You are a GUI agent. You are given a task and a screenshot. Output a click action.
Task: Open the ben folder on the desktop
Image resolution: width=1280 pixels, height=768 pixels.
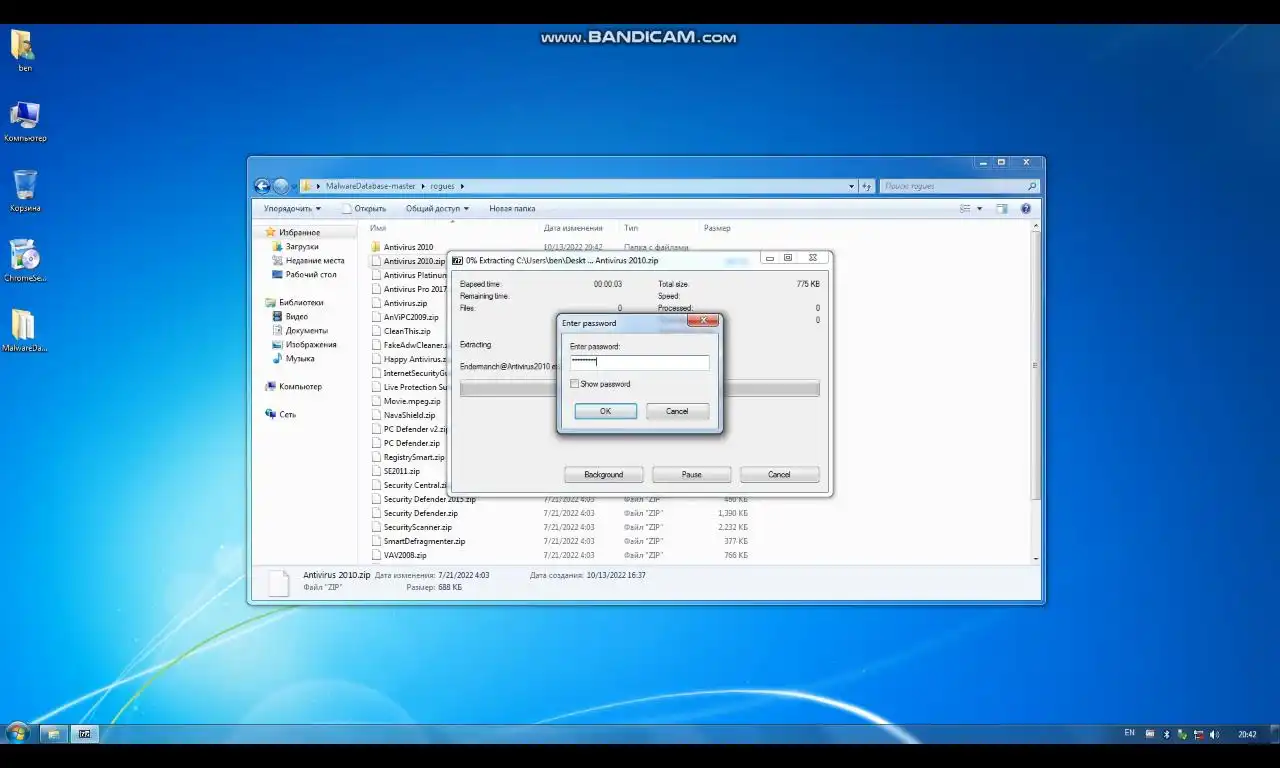point(24,50)
